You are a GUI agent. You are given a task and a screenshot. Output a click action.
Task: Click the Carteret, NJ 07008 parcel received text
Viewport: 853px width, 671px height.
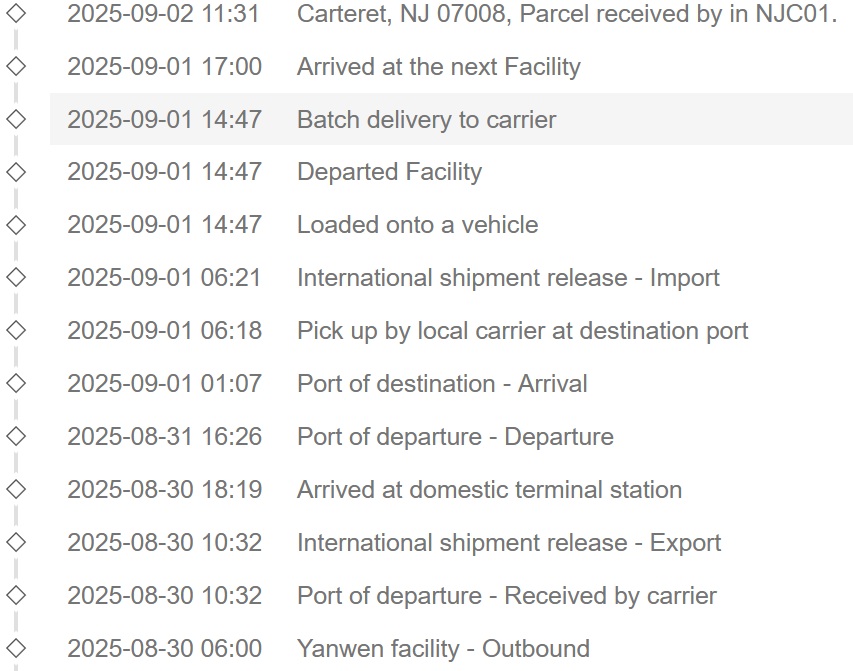coord(566,14)
